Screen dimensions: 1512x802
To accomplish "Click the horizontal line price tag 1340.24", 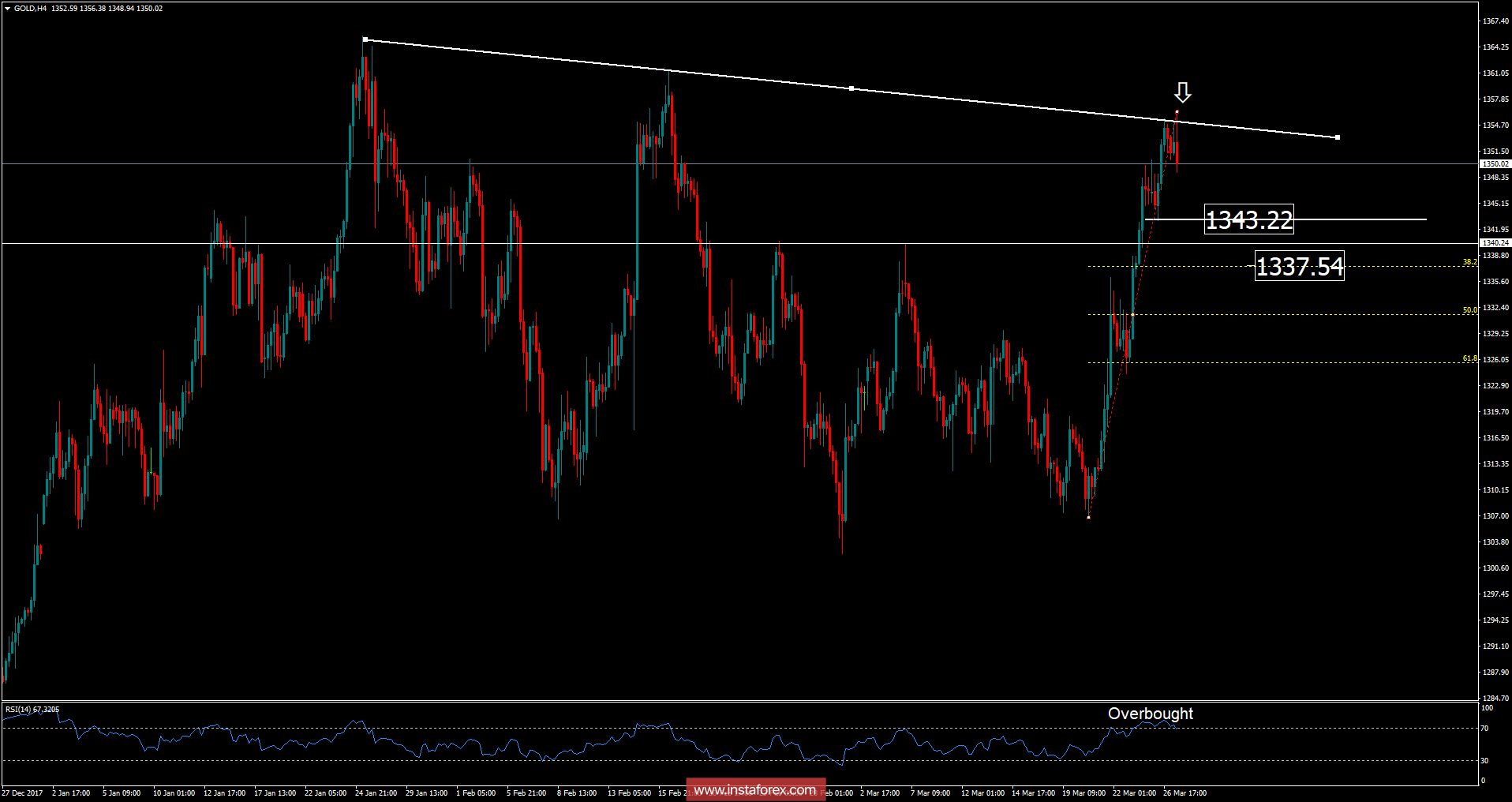I will coord(1495,243).
